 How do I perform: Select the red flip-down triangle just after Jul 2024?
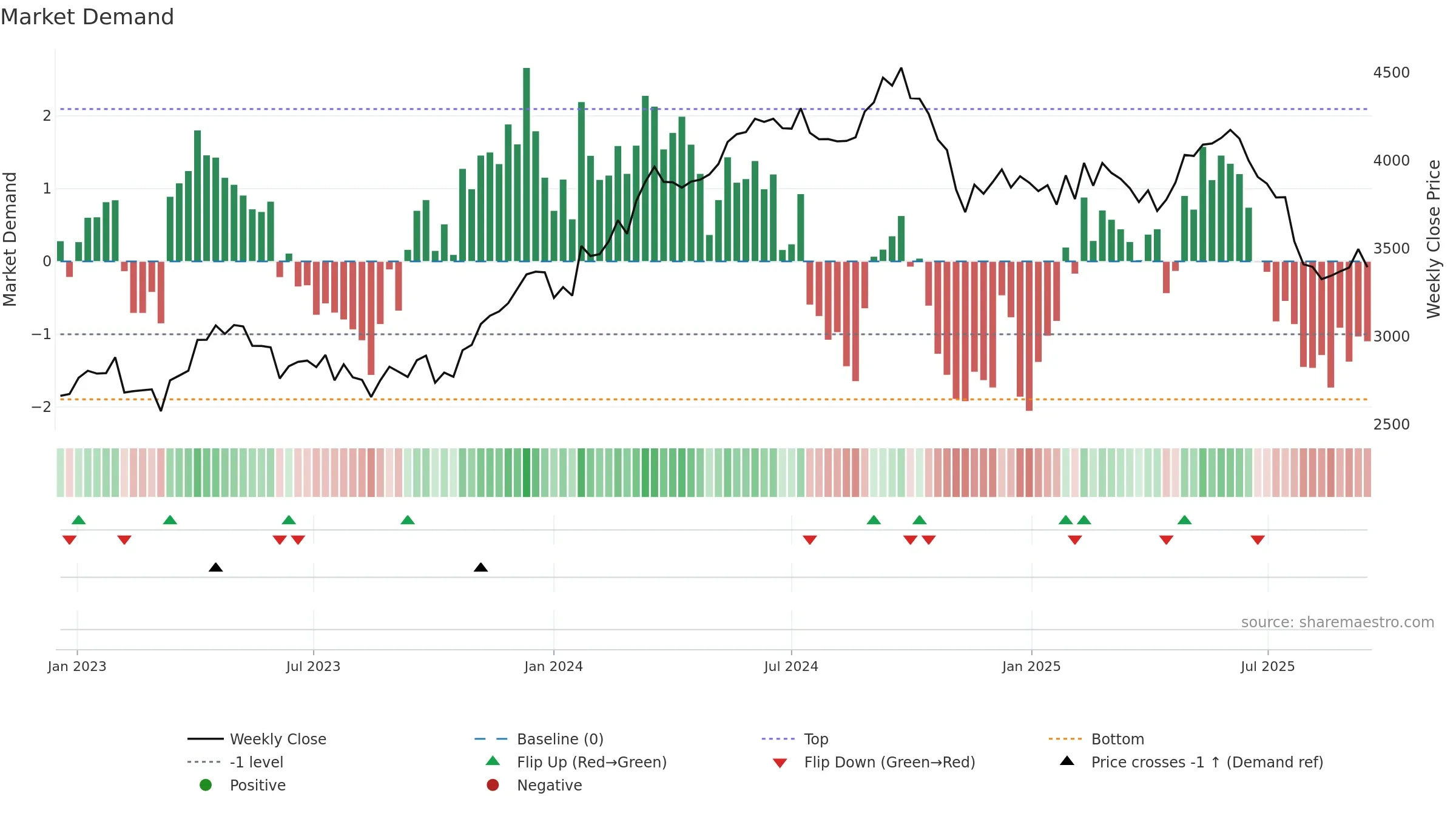point(810,540)
